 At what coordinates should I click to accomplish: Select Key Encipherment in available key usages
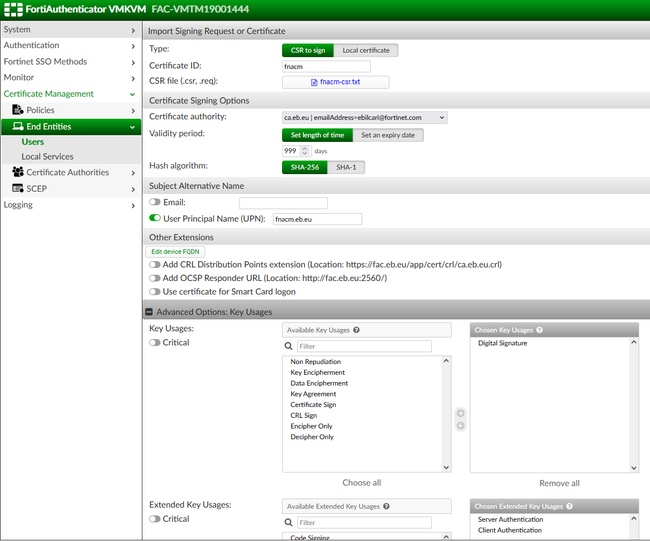pyautogui.click(x=318, y=372)
